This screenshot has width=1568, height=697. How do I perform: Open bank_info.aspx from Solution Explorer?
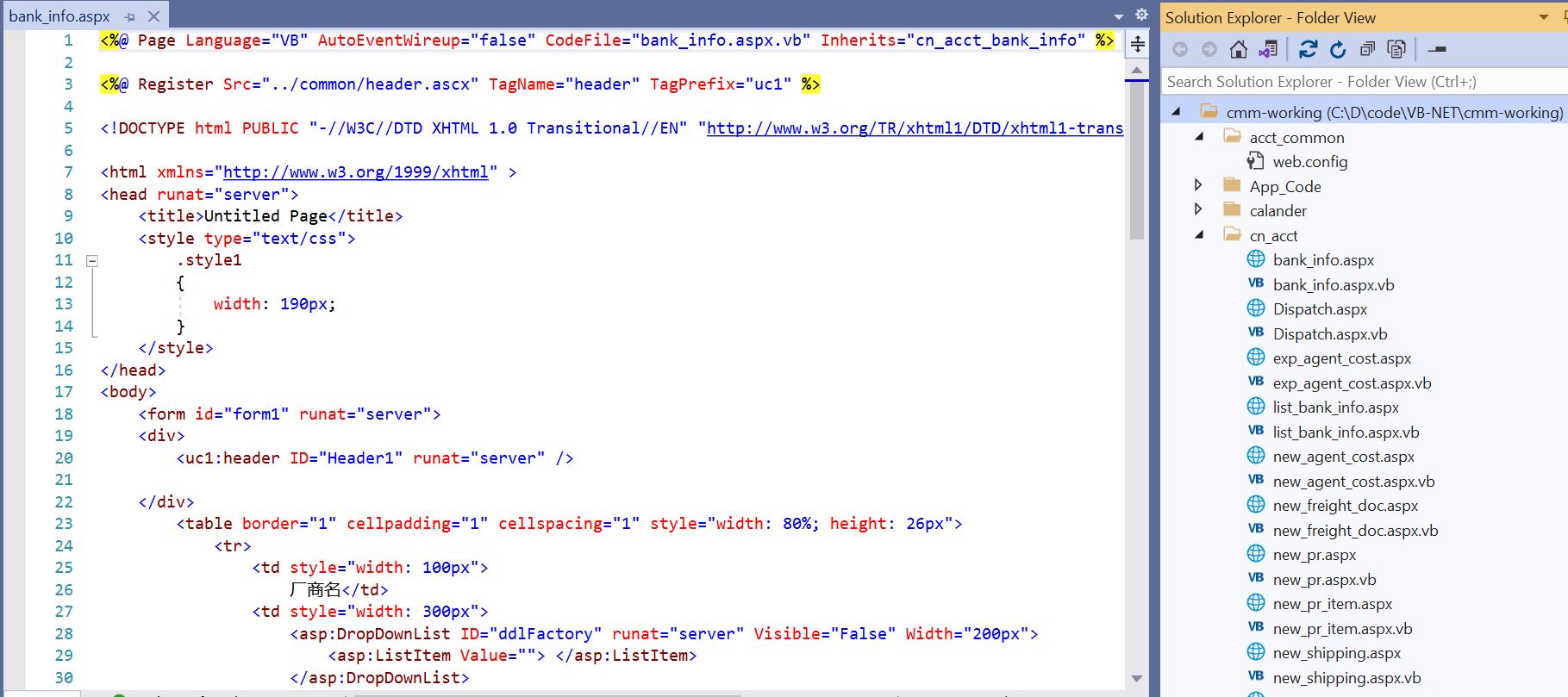coord(1323,260)
